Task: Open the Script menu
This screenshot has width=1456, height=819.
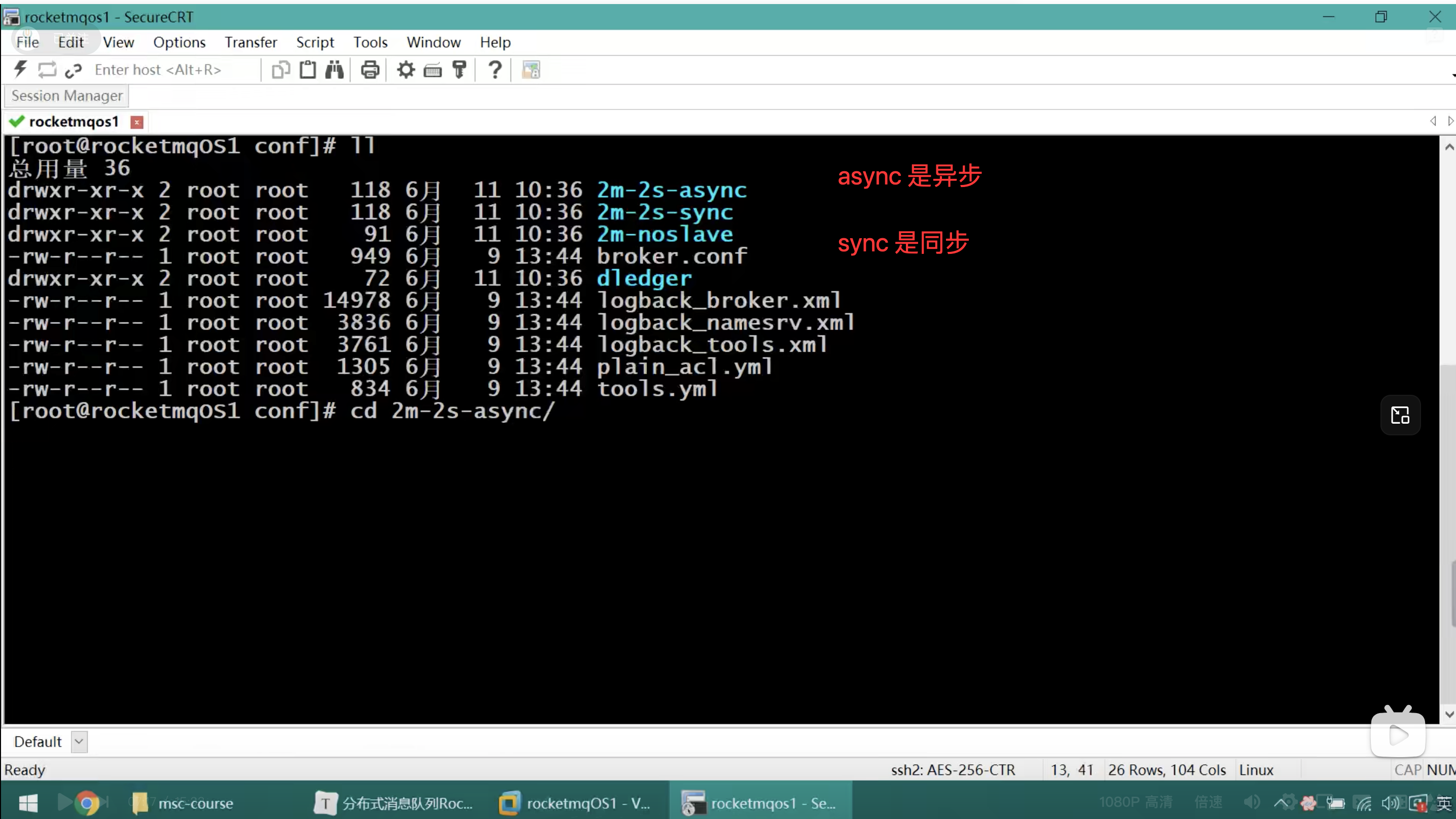Action: [x=315, y=43]
